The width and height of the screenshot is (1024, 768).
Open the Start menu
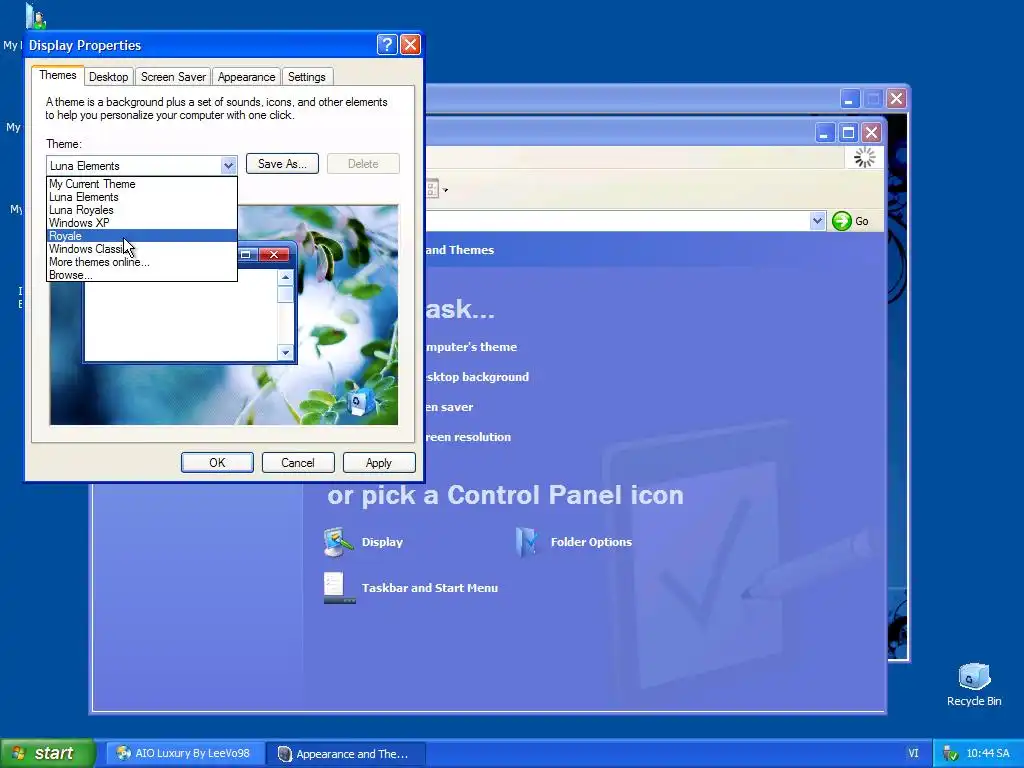48,753
